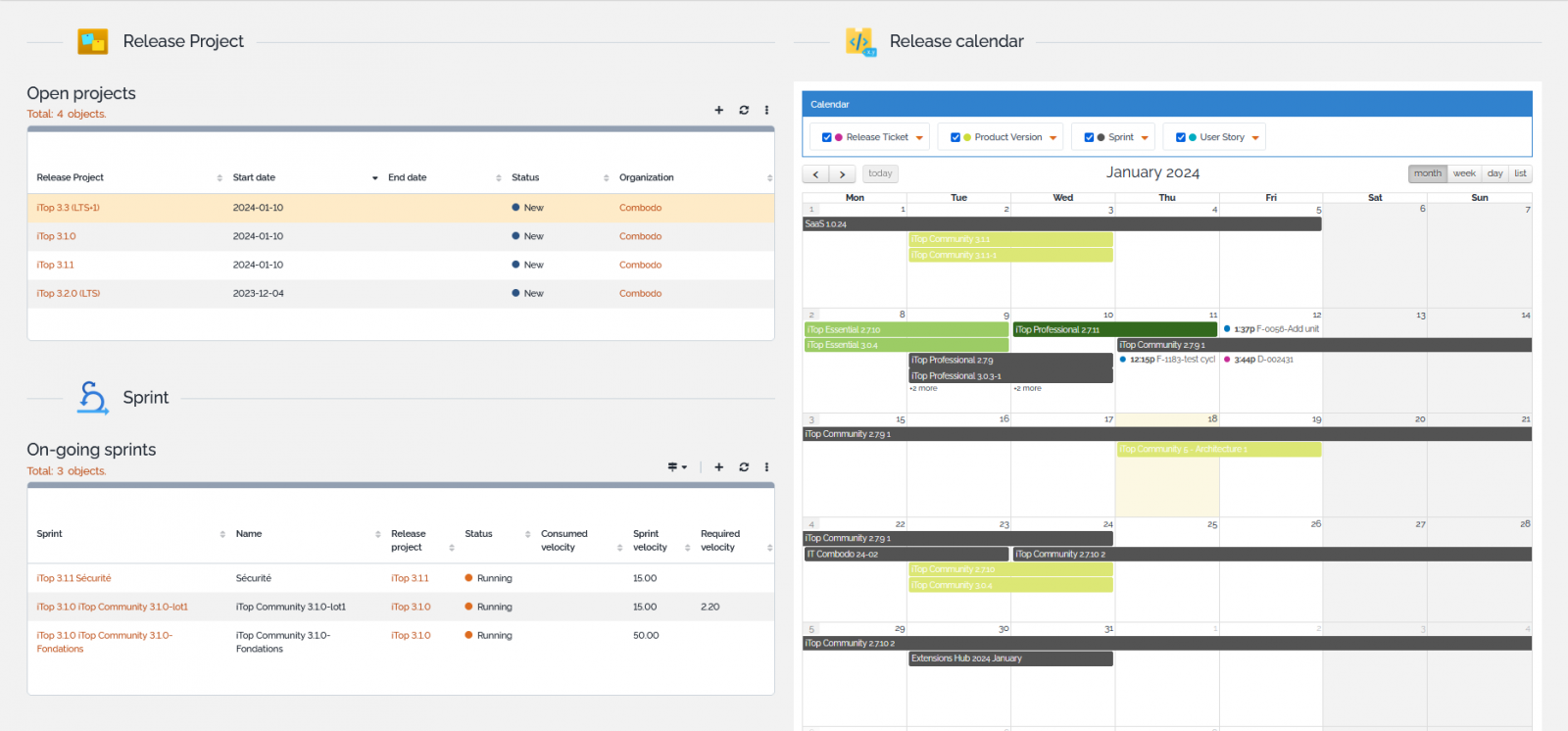1568x731 pixels.
Task: Switch calendar to list view
Action: tap(1520, 173)
